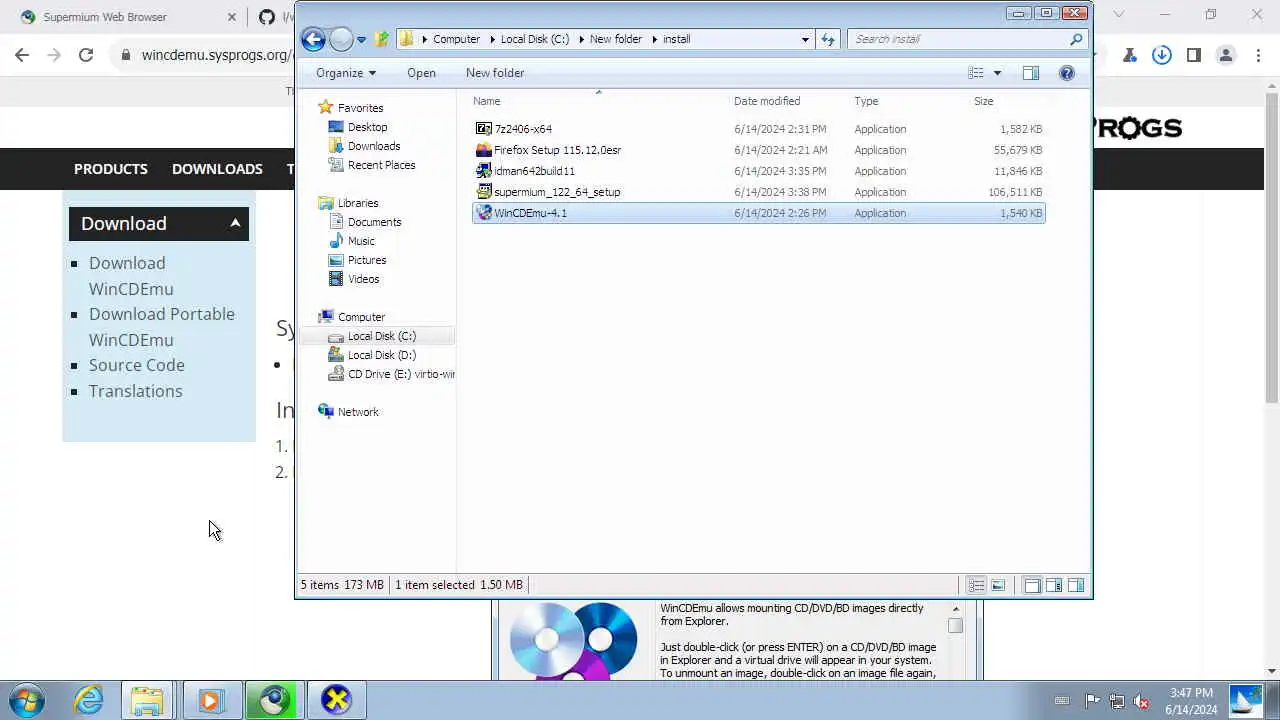The width and height of the screenshot is (1280, 720).
Task: Click the Open command in toolbar
Action: pos(421,73)
